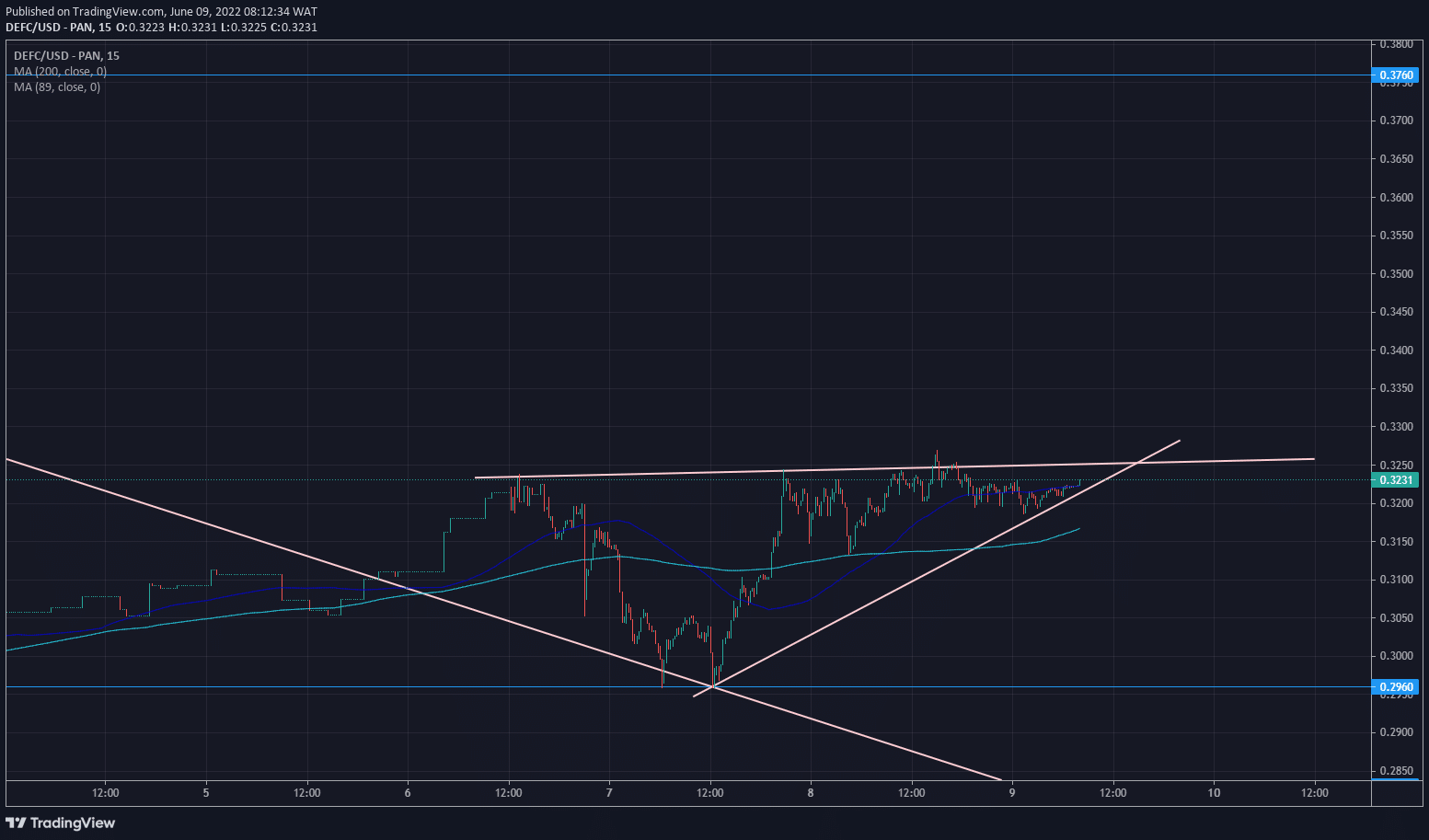Click the 0.2850 price axis label
1429x840 pixels.
tap(1396, 771)
